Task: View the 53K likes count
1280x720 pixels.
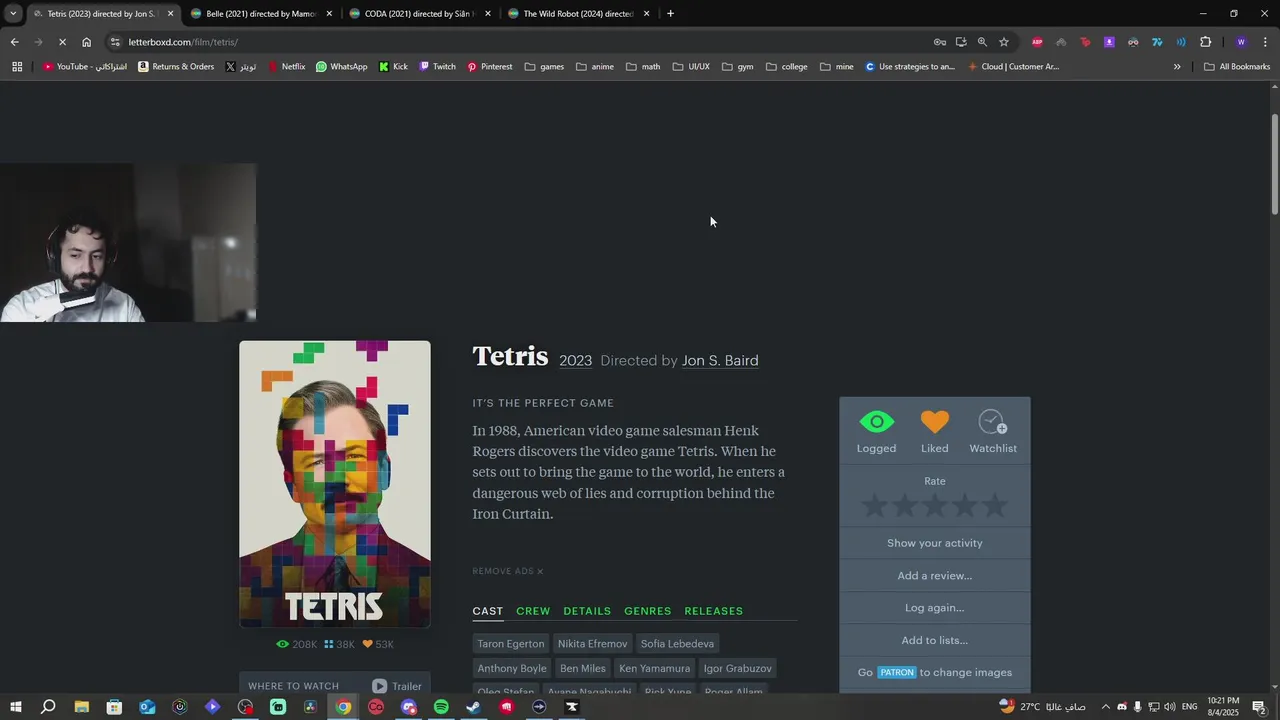Action: click(378, 644)
